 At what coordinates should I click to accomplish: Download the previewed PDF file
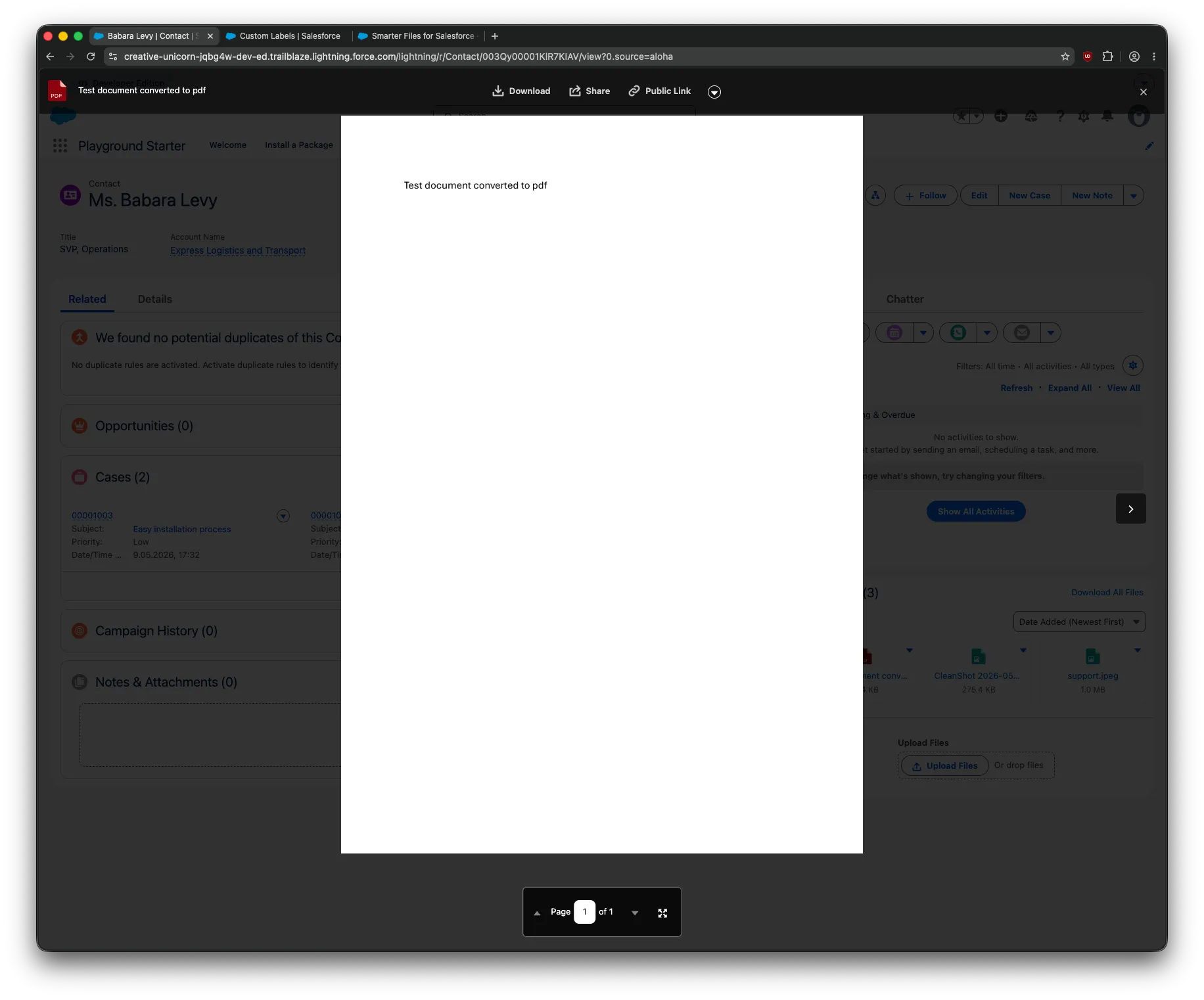(521, 91)
